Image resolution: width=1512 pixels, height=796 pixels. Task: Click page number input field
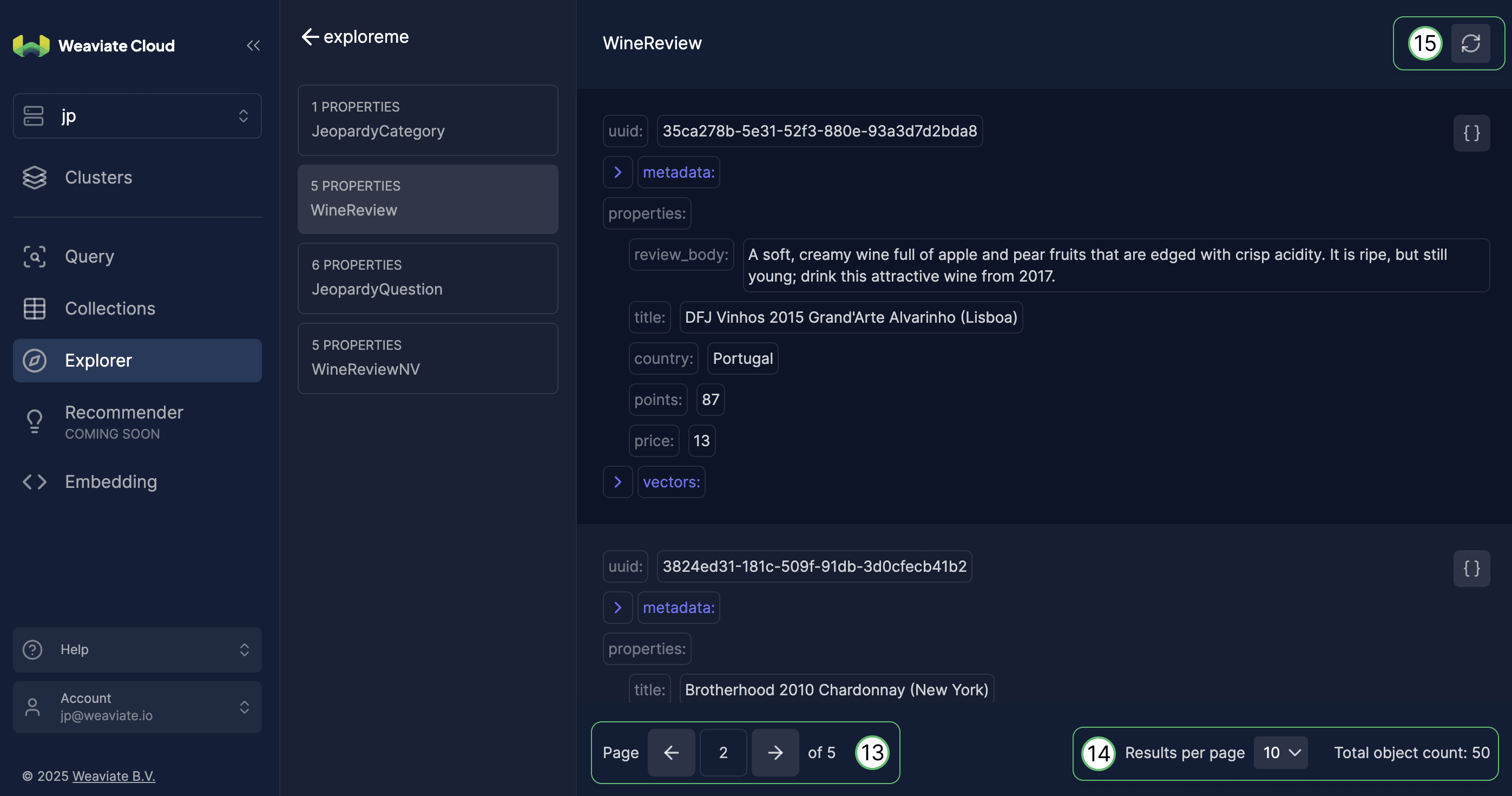[722, 752]
